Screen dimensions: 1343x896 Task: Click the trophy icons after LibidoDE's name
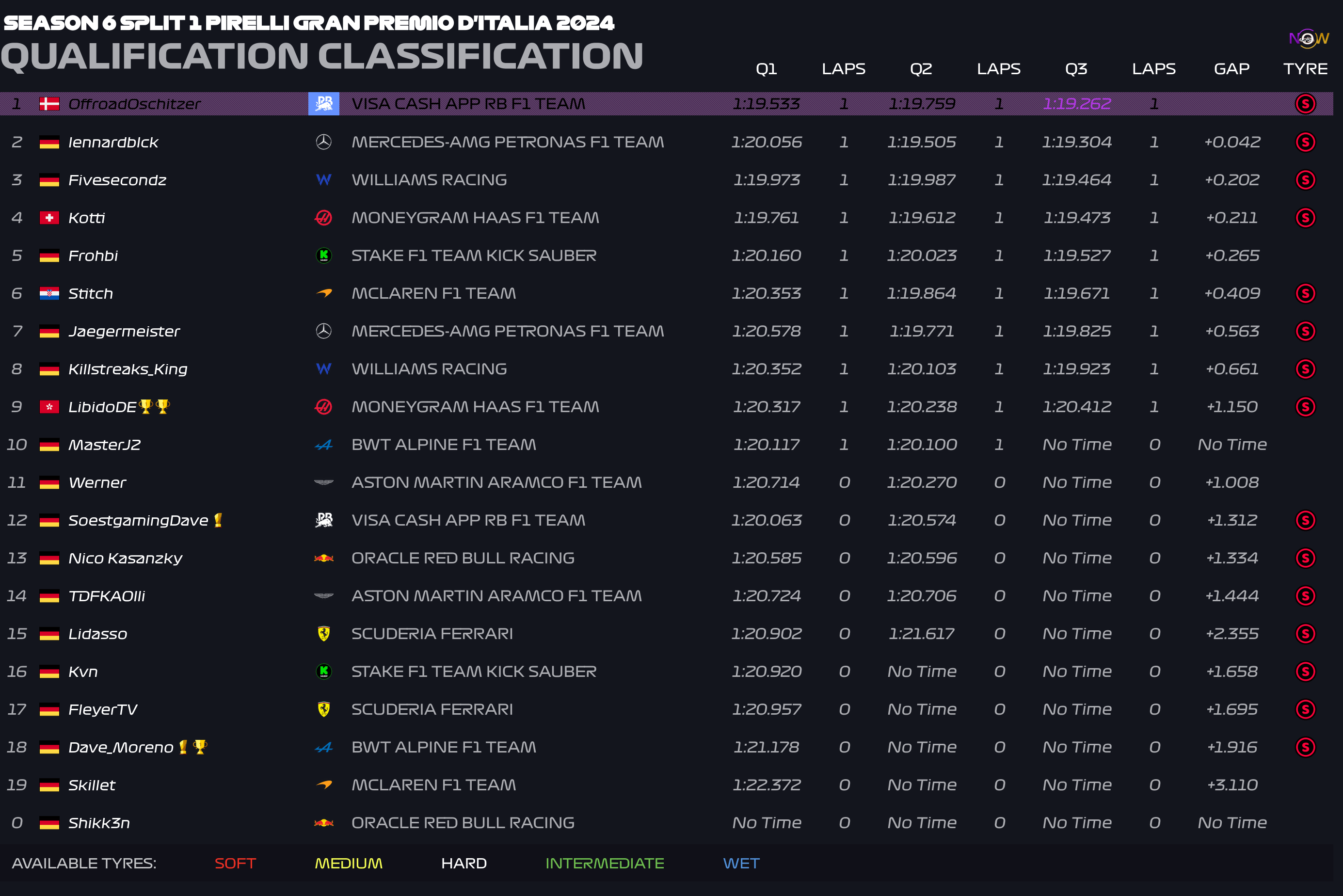pyautogui.click(x=154, y=406)
